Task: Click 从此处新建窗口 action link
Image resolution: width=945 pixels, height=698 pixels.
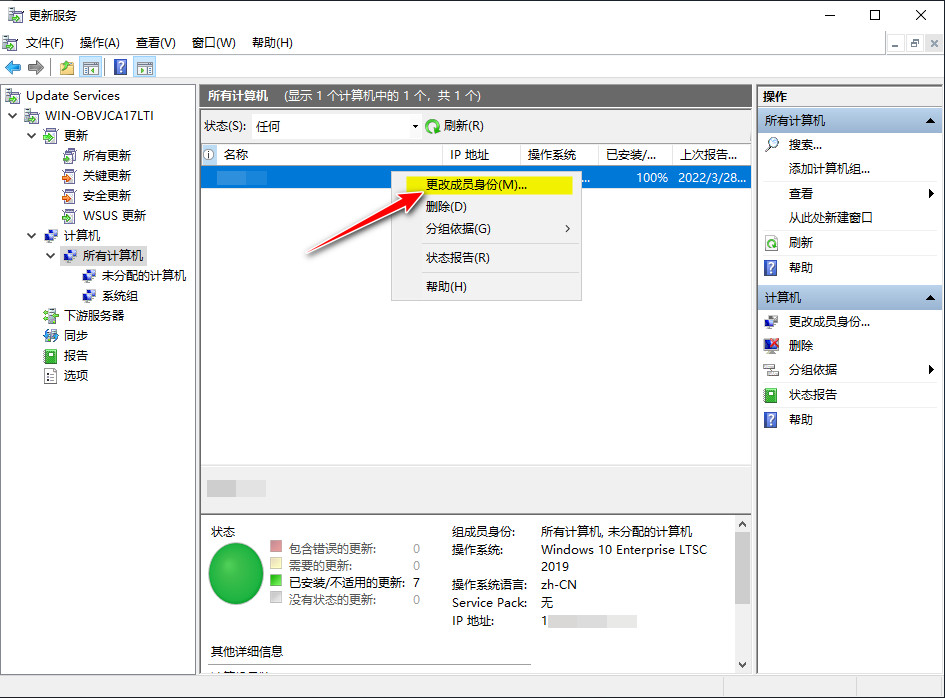Action: (x=830, y=218)
